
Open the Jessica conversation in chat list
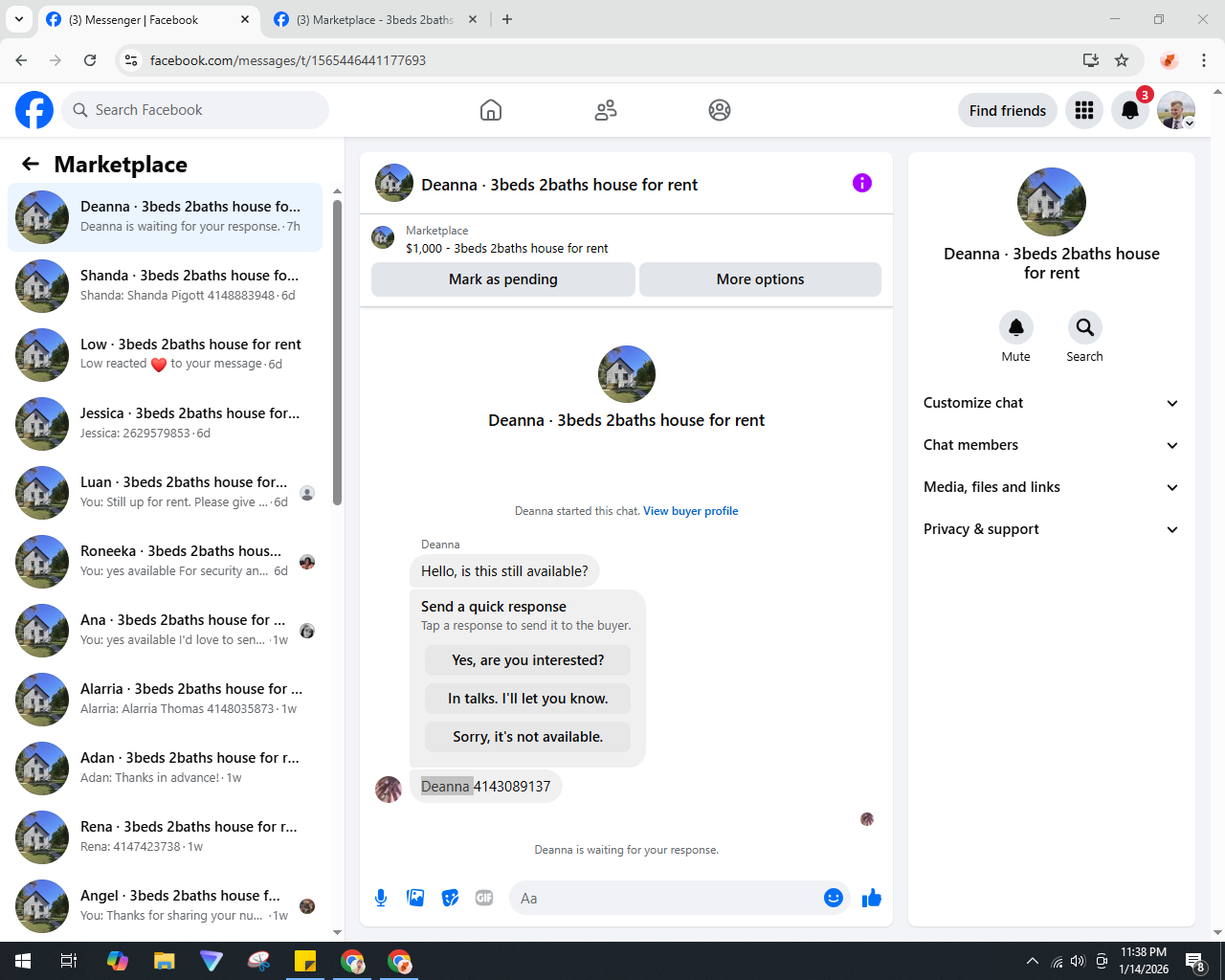pyautogui.click(x=166, y=424)
